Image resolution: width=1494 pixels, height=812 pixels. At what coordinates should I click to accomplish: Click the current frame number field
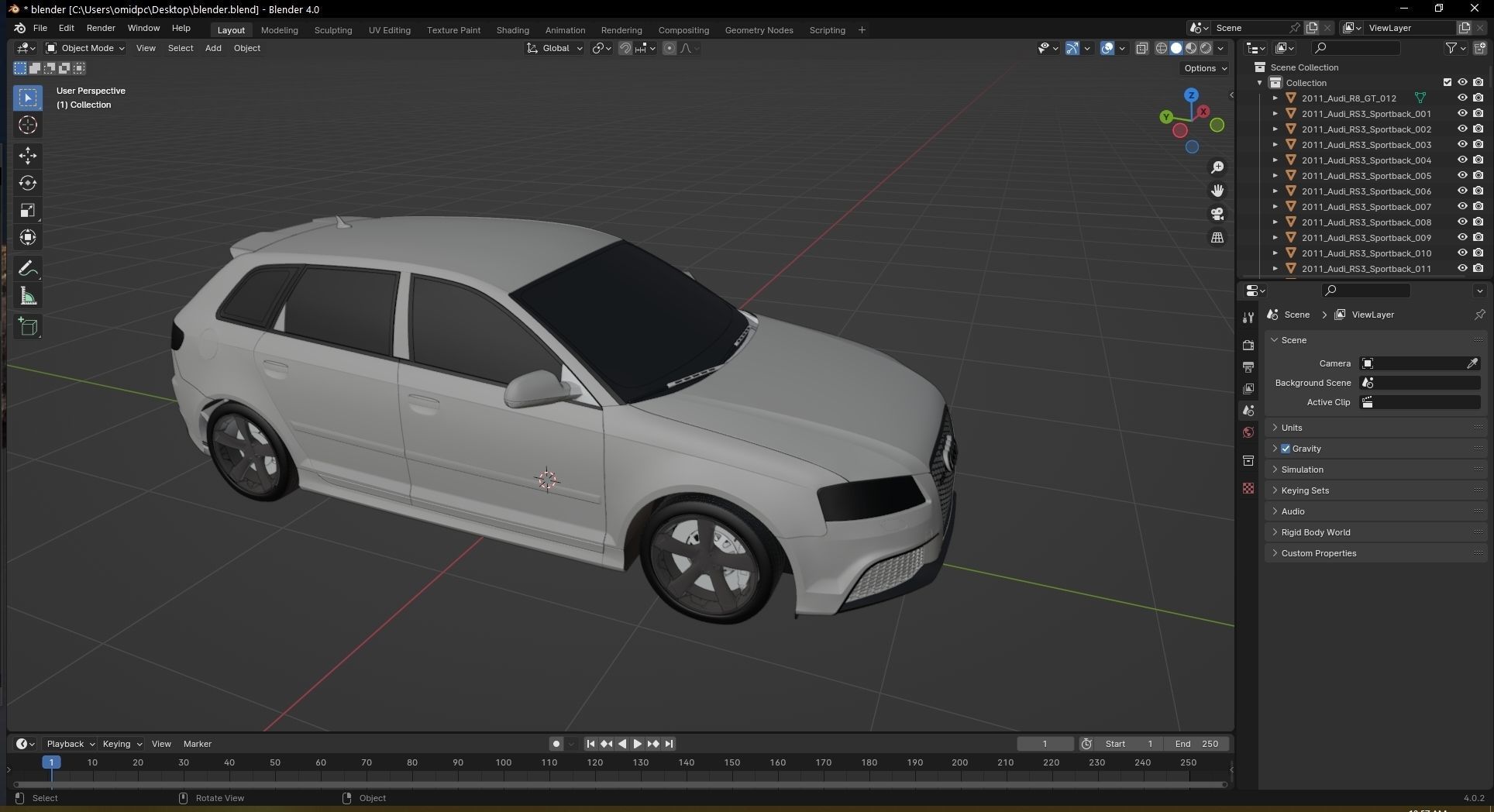1045,744
